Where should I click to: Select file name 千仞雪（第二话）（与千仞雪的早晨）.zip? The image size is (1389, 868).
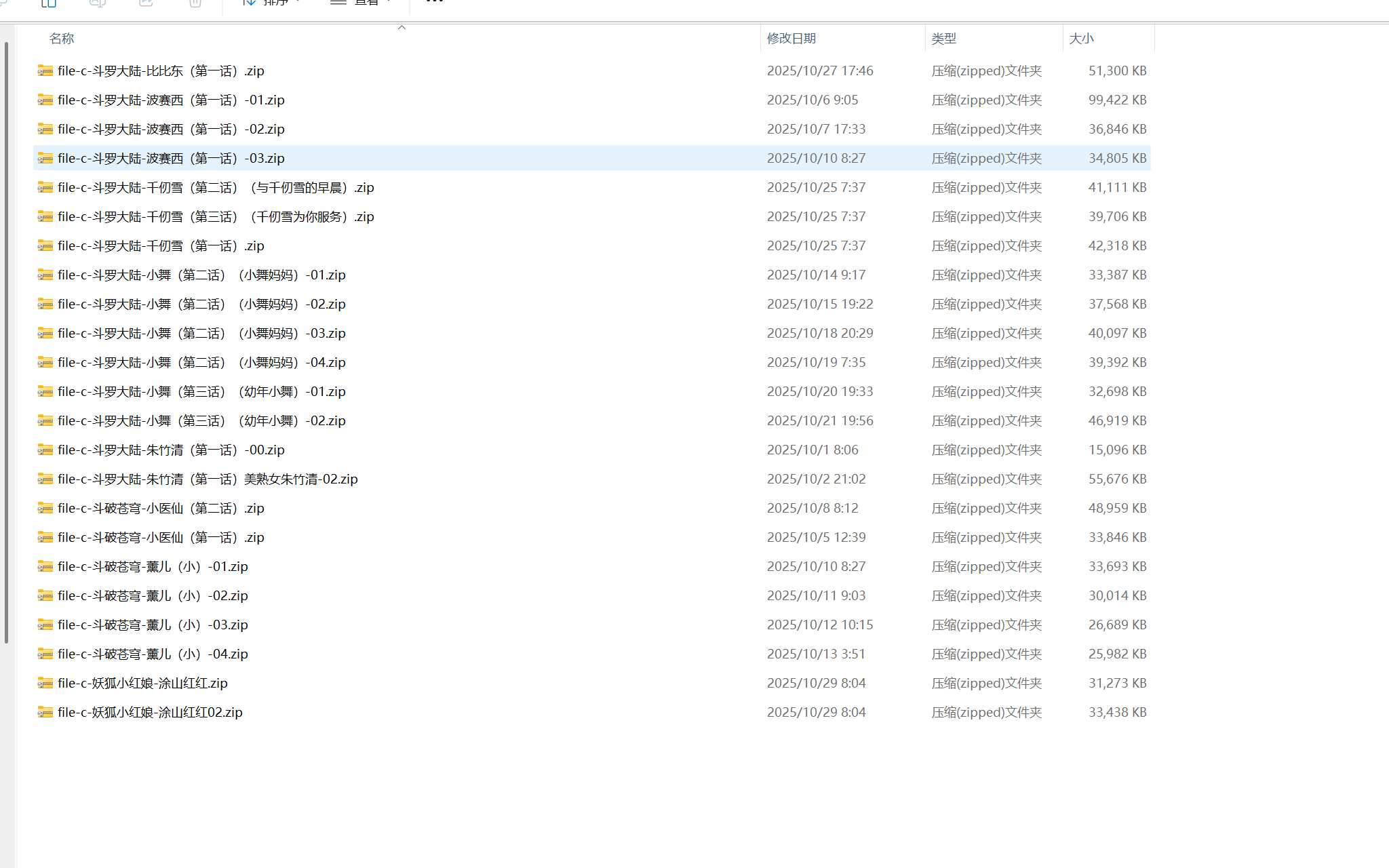(x=216, y=187)
